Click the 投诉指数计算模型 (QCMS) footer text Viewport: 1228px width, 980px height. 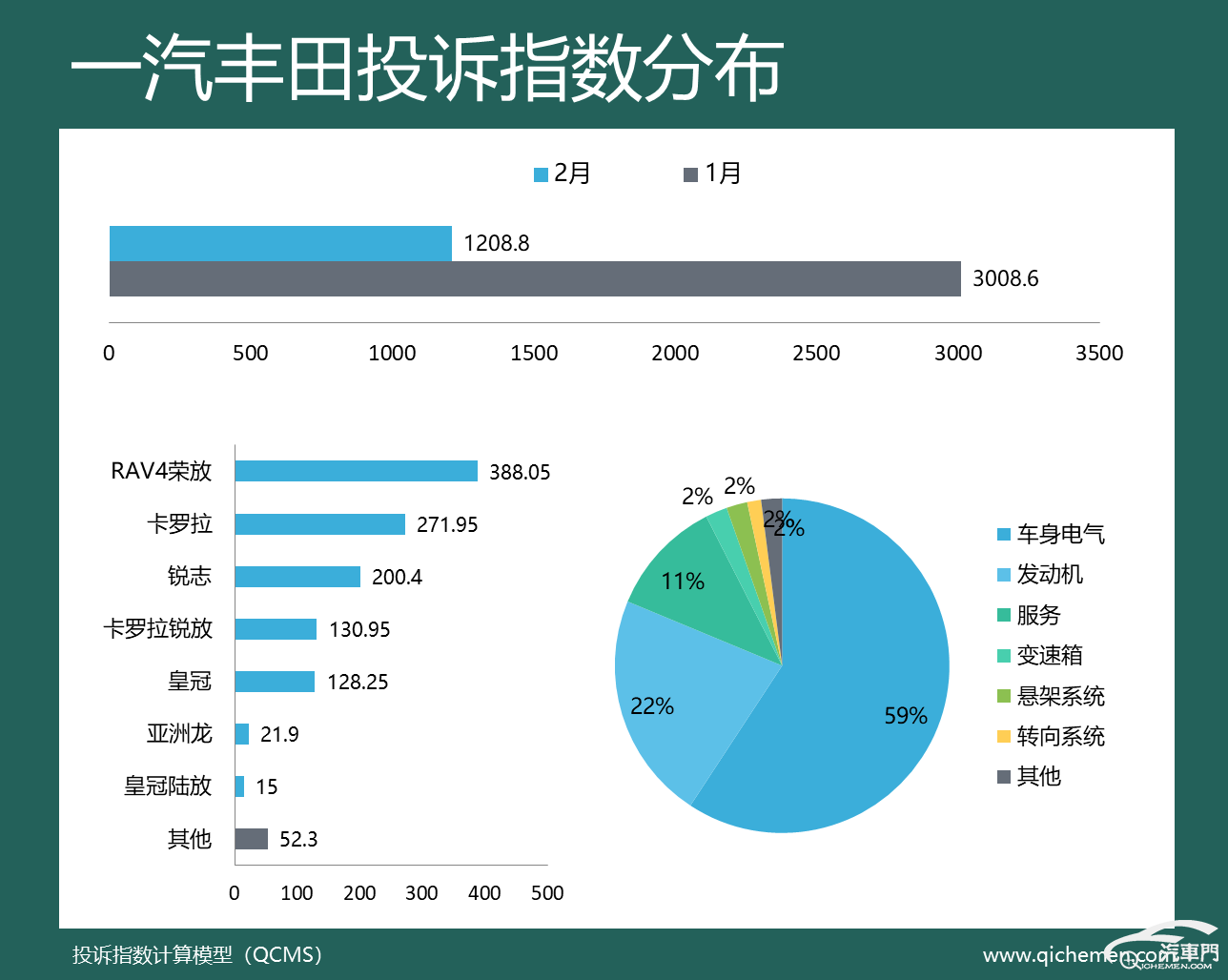point(197,954)
